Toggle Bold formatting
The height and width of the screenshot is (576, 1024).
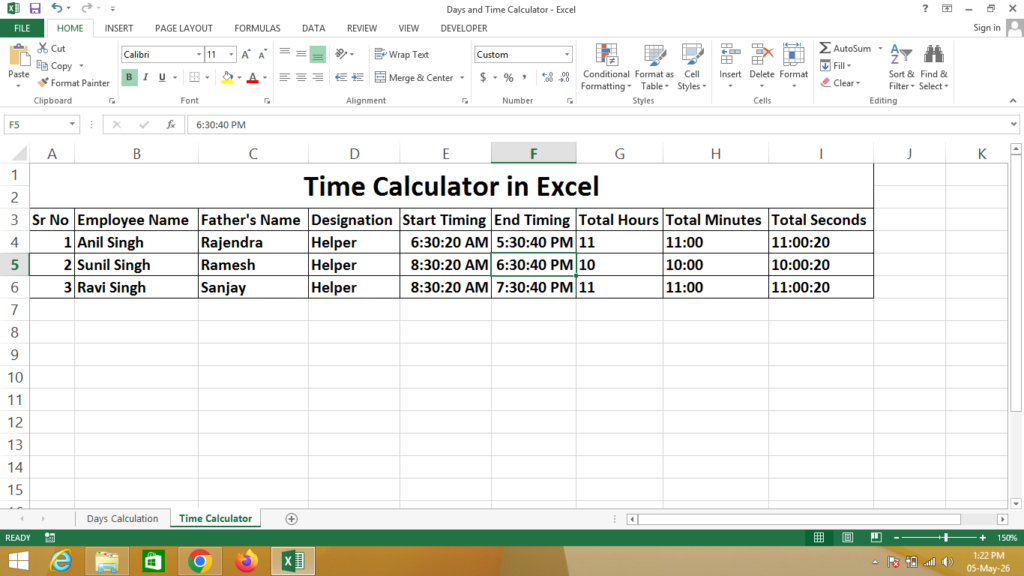pyautogui.click(x=129, y=78)
